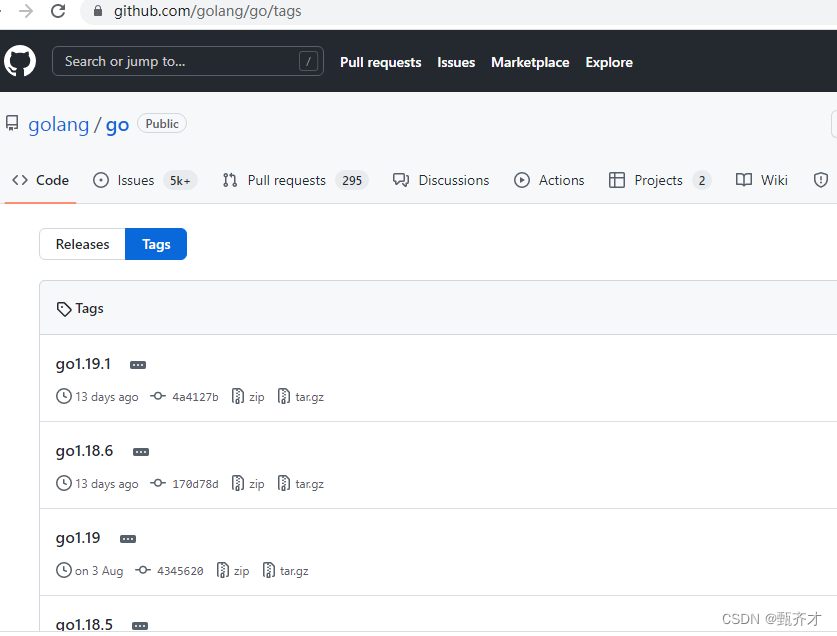Download zip for go1.18.6

pyautogui.click(x=248, y=484)
